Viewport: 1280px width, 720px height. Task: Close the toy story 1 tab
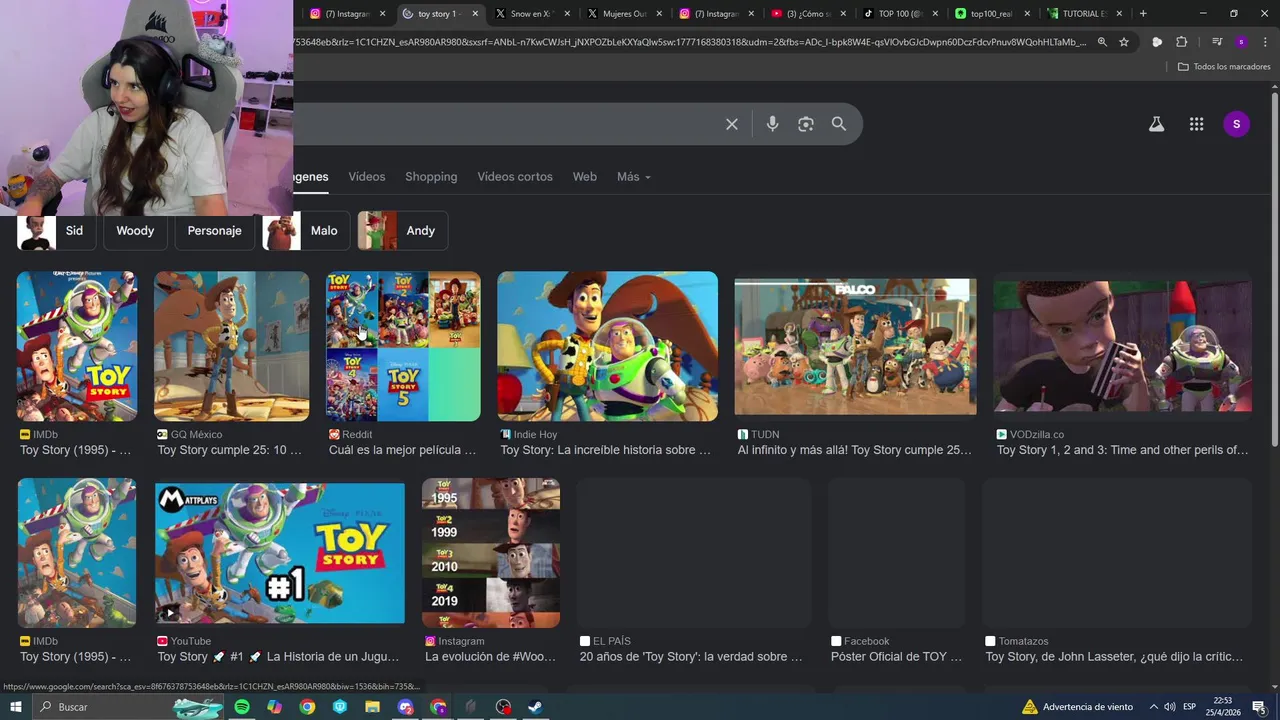point(475,14)
